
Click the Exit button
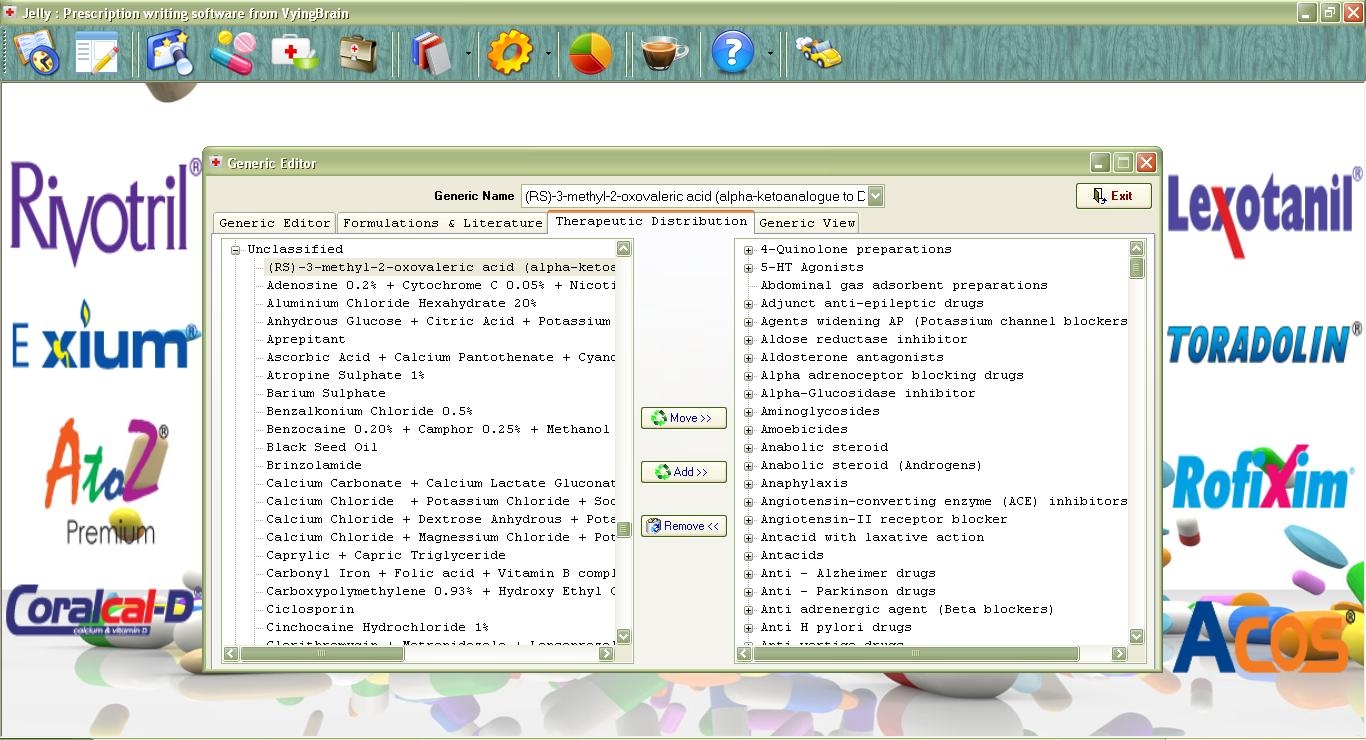1114,196
